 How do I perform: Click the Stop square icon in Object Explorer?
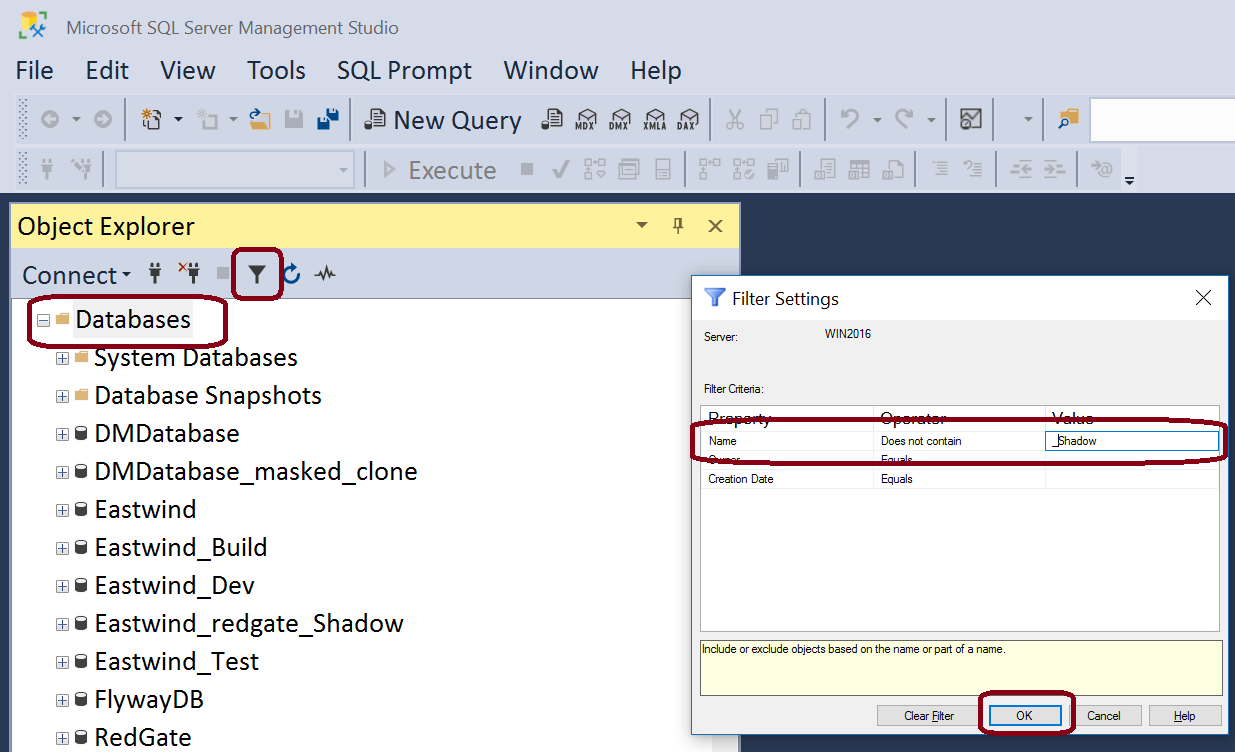pos(223,274)
